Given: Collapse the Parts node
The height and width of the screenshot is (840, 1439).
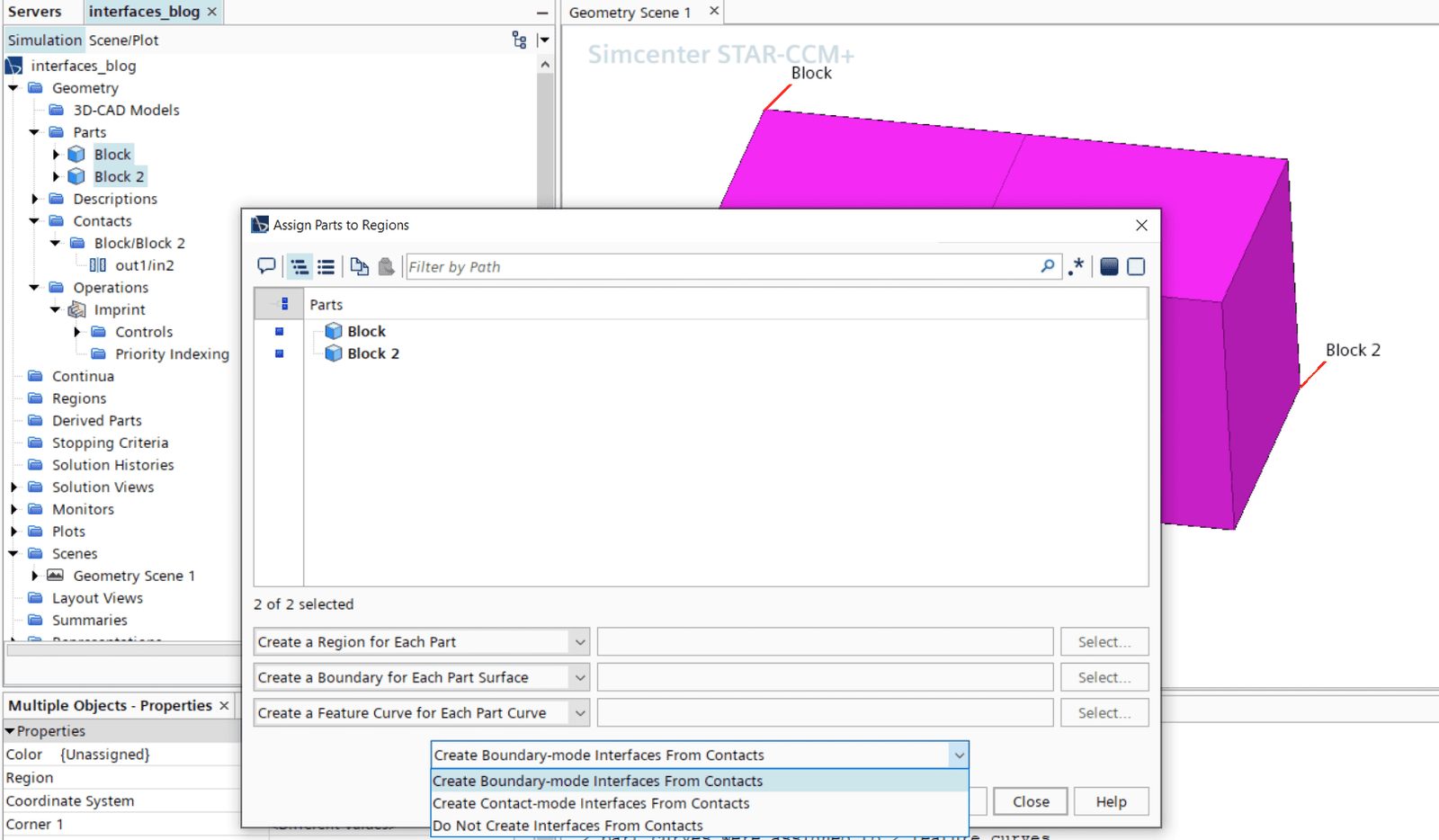Looking at the screenshot, I should [x=34, y=132].
